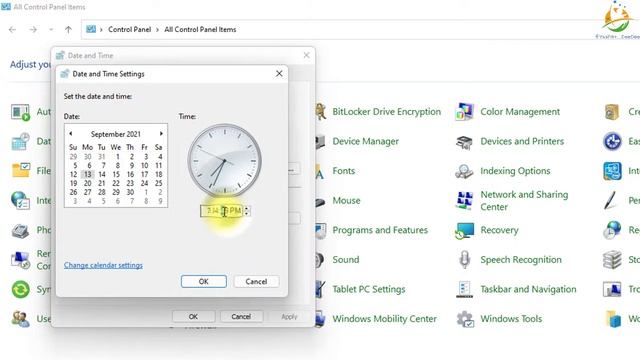The image size is (640, 360).
Task: Click the Recovery text label
Action: [x=499, y=230]
